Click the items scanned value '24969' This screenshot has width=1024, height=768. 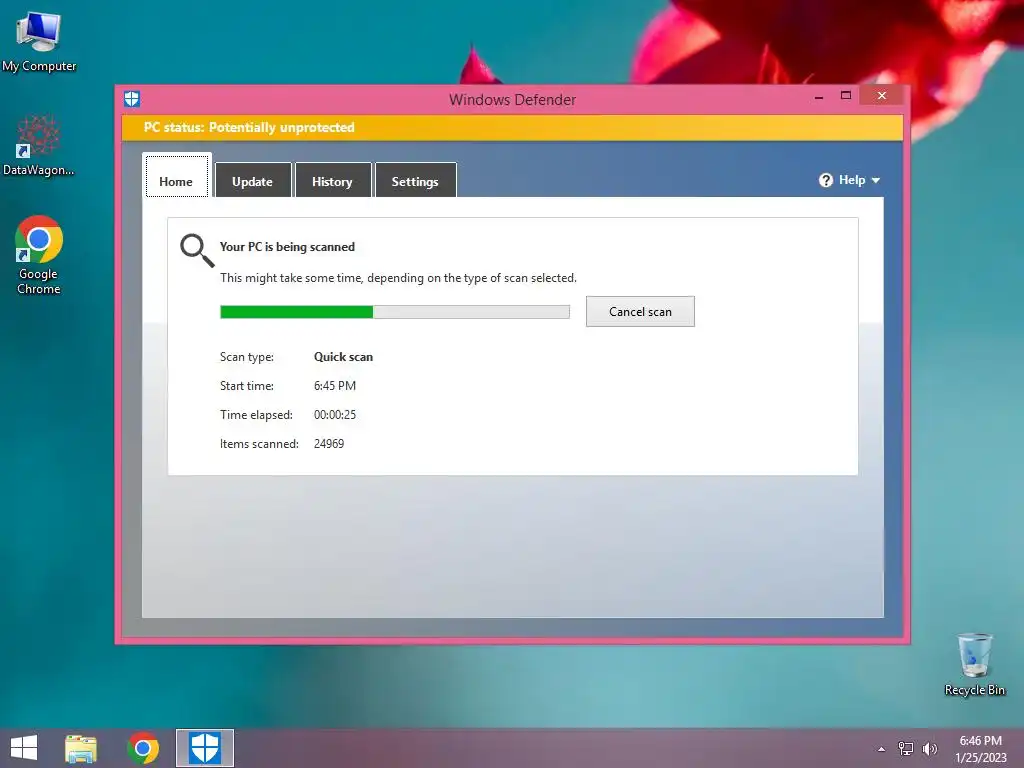(x=329, y=443)
